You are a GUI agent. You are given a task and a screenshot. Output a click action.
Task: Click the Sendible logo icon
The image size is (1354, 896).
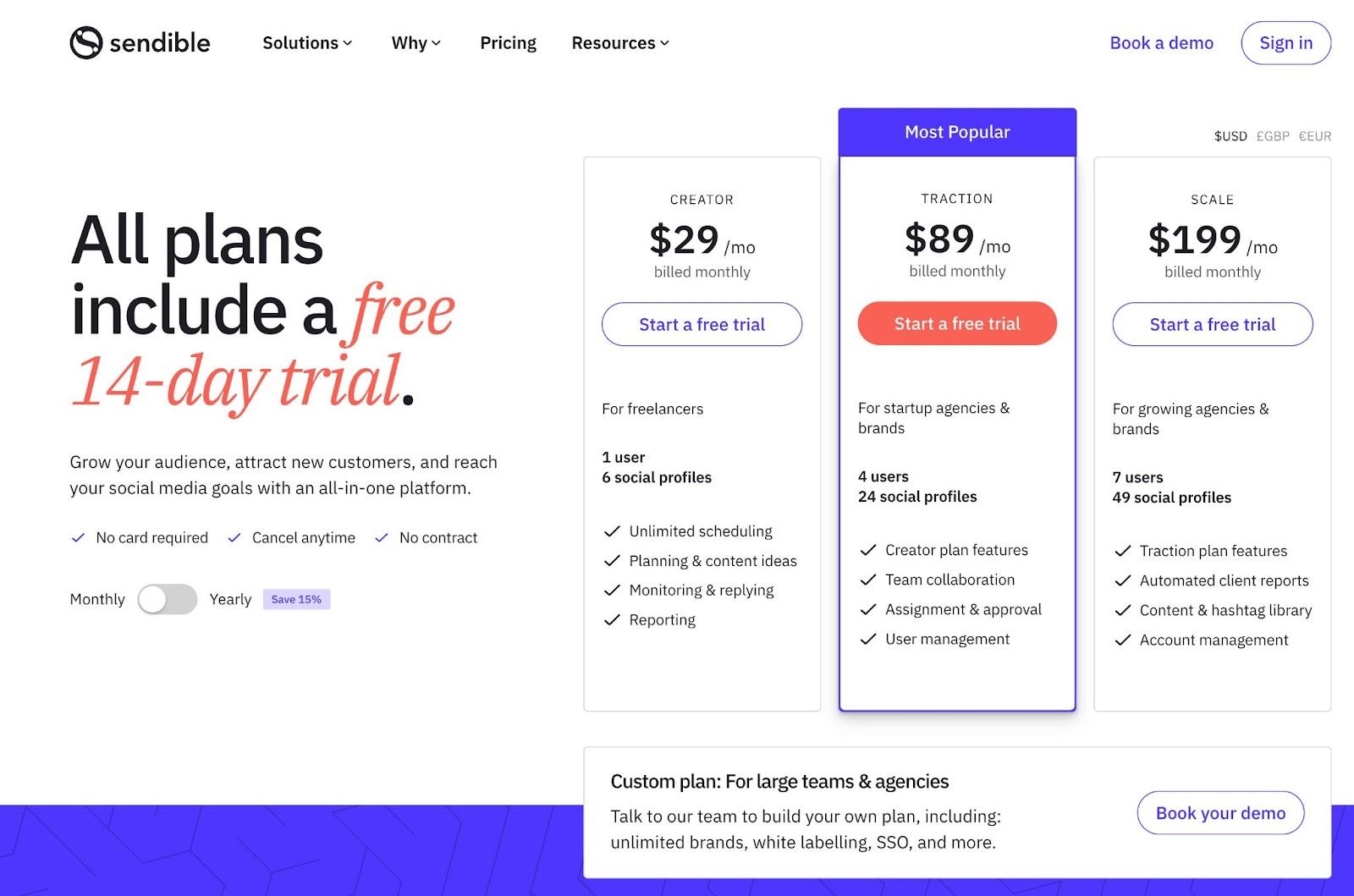85,43
